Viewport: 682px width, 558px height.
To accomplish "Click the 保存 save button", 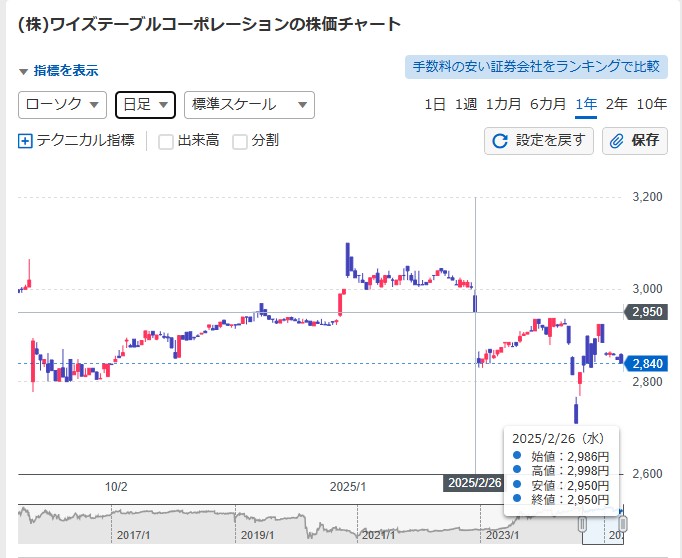I will coord(635,141).
